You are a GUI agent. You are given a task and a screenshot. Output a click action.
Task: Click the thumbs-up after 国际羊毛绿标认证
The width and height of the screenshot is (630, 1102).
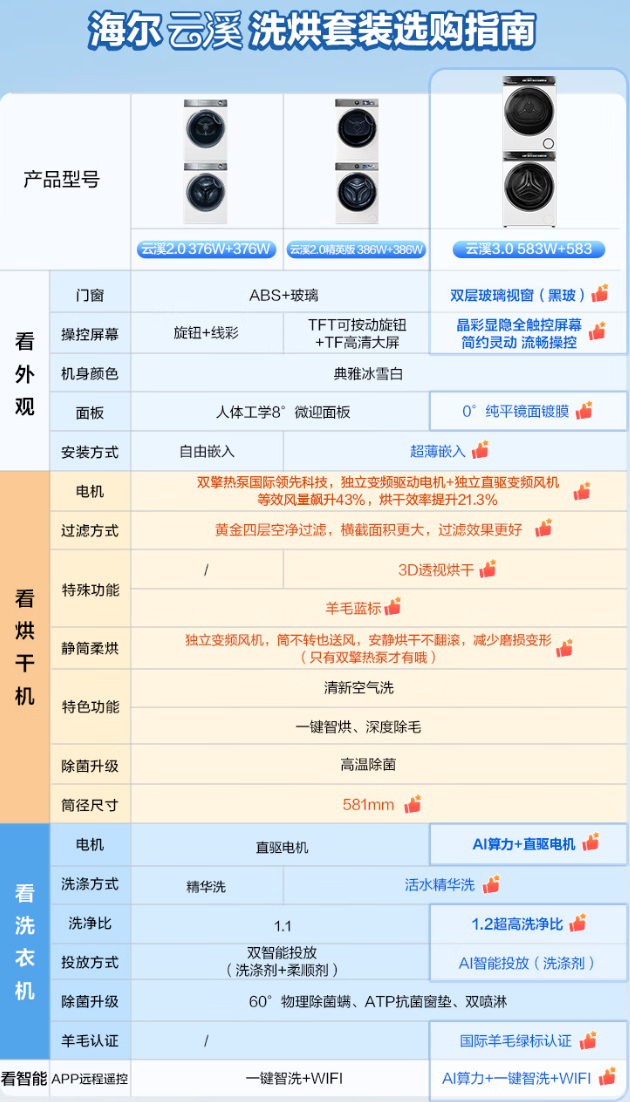click(588, 1039)
